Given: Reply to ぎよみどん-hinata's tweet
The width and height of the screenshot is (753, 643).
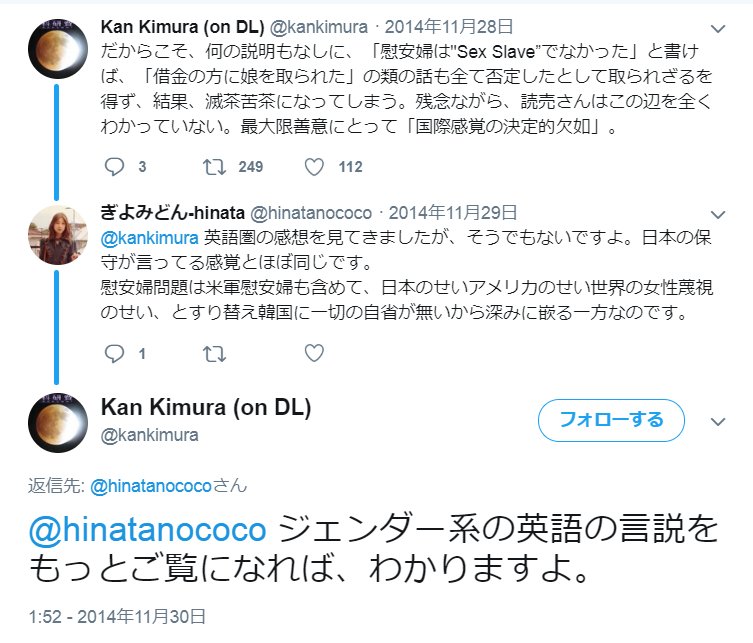Looking at the screenshot, I should coord(114,353).
